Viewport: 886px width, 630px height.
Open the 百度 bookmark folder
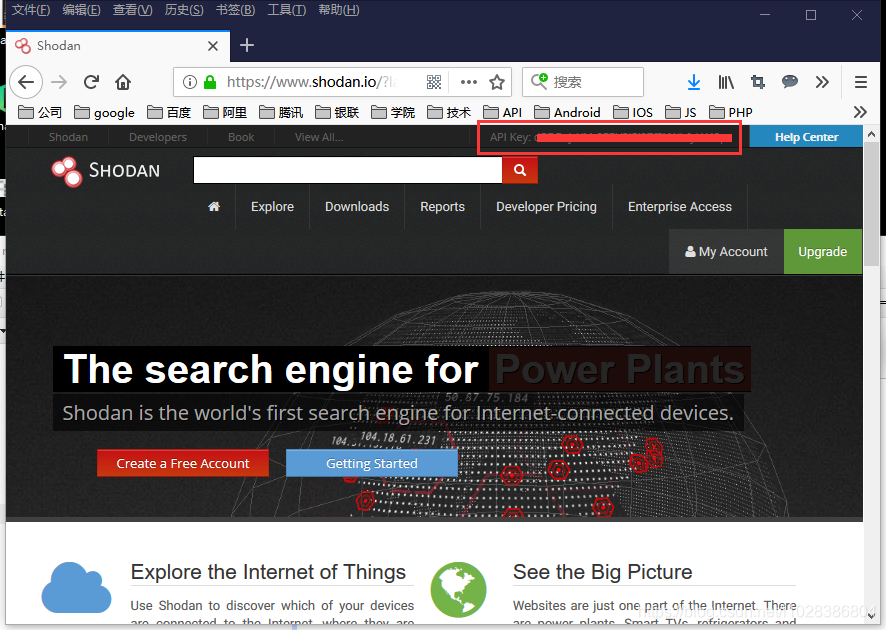[169, 112]
